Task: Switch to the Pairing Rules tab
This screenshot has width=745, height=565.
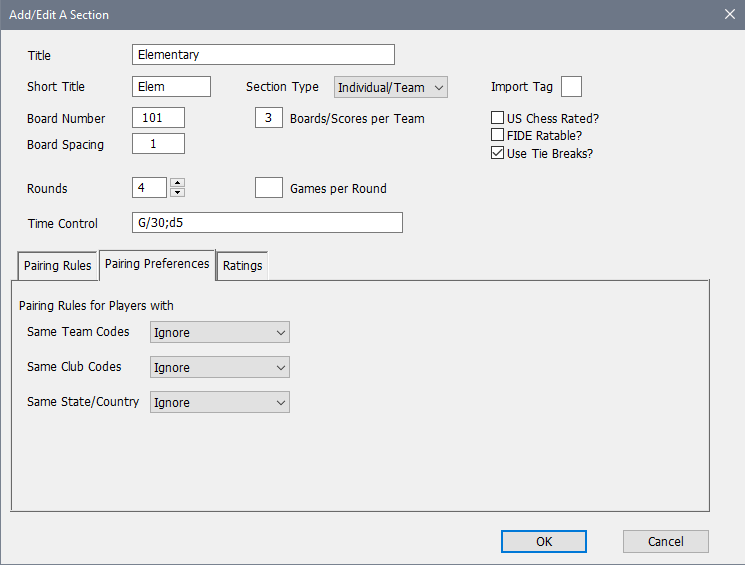Action: (59, 265)
